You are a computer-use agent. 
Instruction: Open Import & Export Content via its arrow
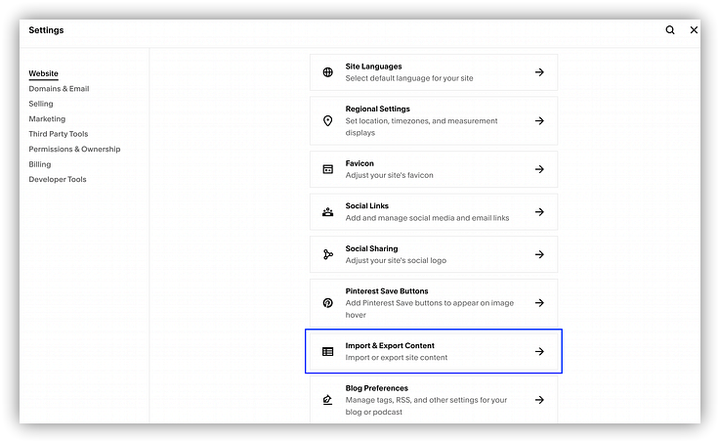[540, 352]
